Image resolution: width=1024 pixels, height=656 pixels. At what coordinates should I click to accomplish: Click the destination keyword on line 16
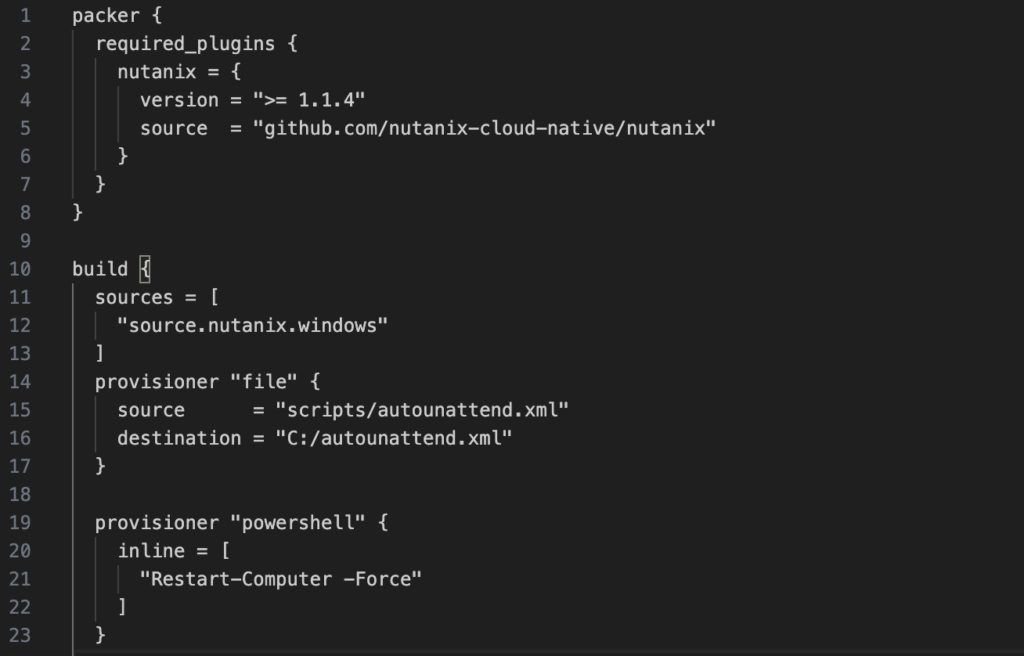click(x=179, y=438)
